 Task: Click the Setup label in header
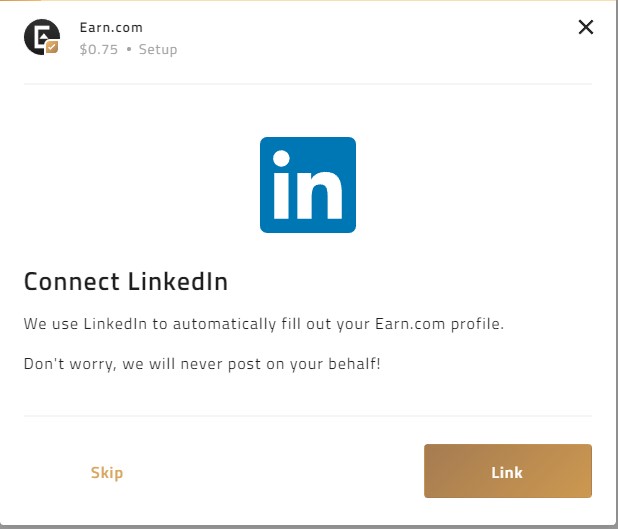click(x=158, y=49)
